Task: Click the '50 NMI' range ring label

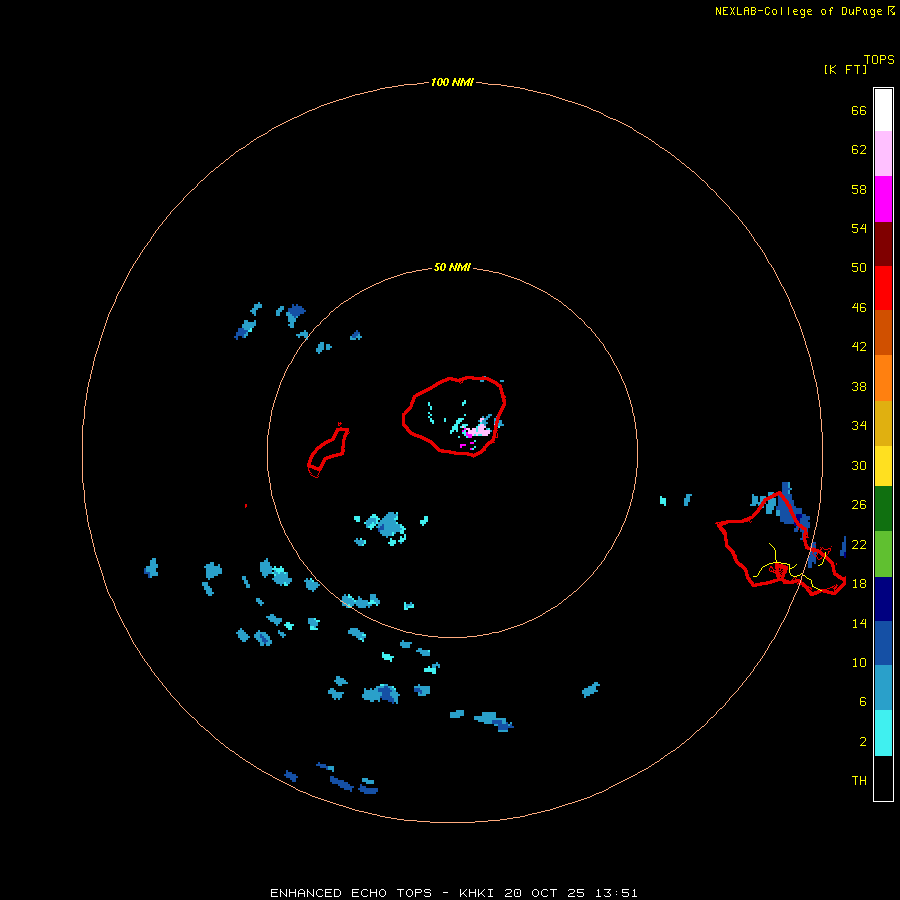Action: (452, 267)
